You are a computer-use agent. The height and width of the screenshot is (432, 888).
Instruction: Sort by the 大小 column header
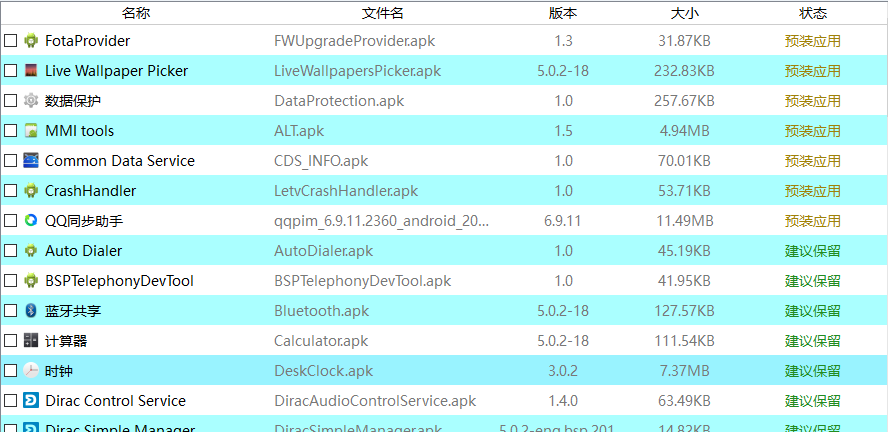point(684,13)
